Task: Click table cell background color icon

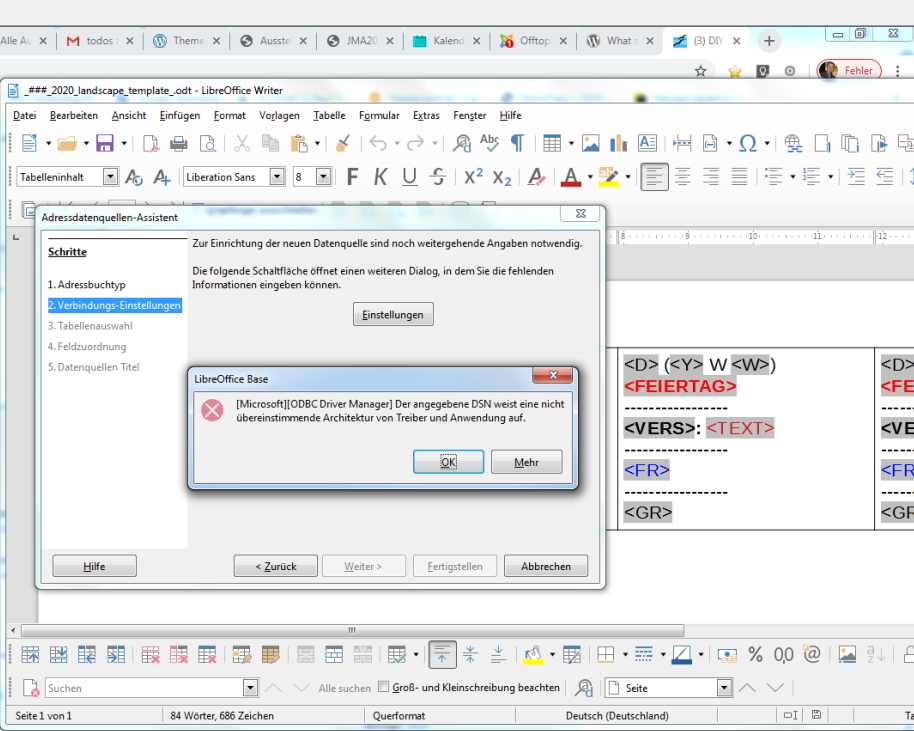Action: click(x=532, y=655)
